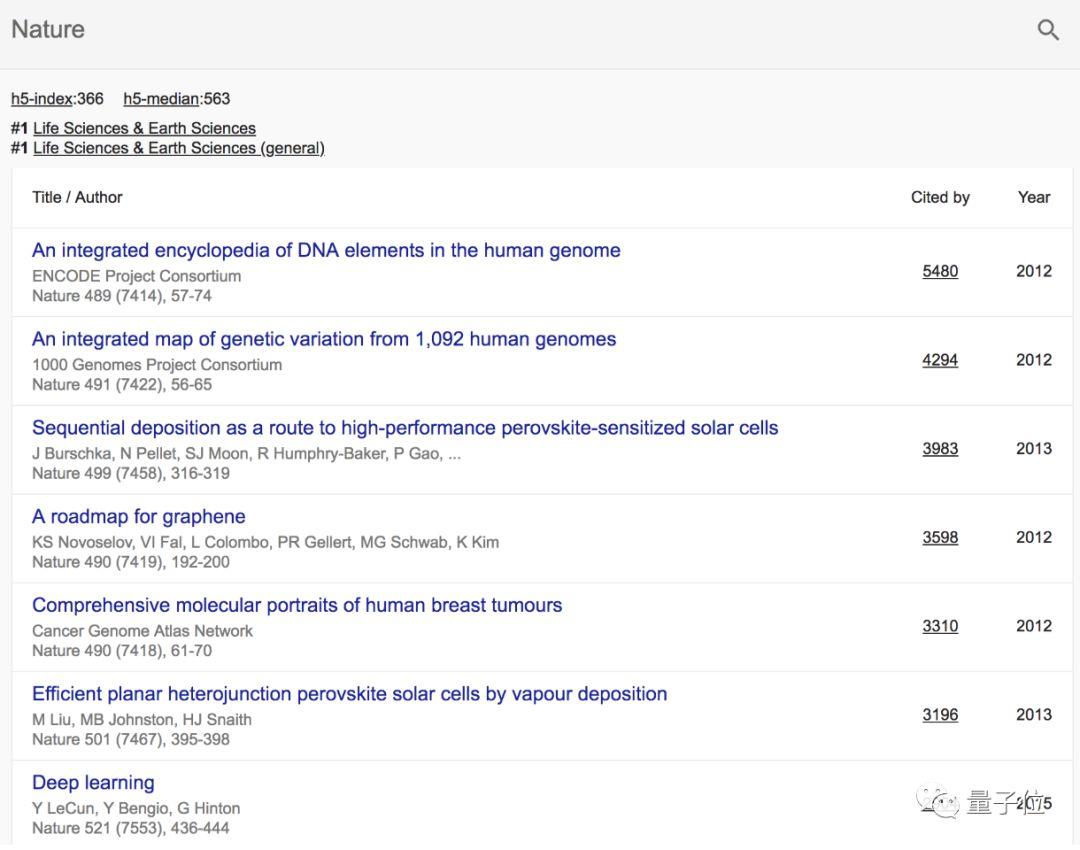Open the vapour deposition solar cells paper

point(349,694)
